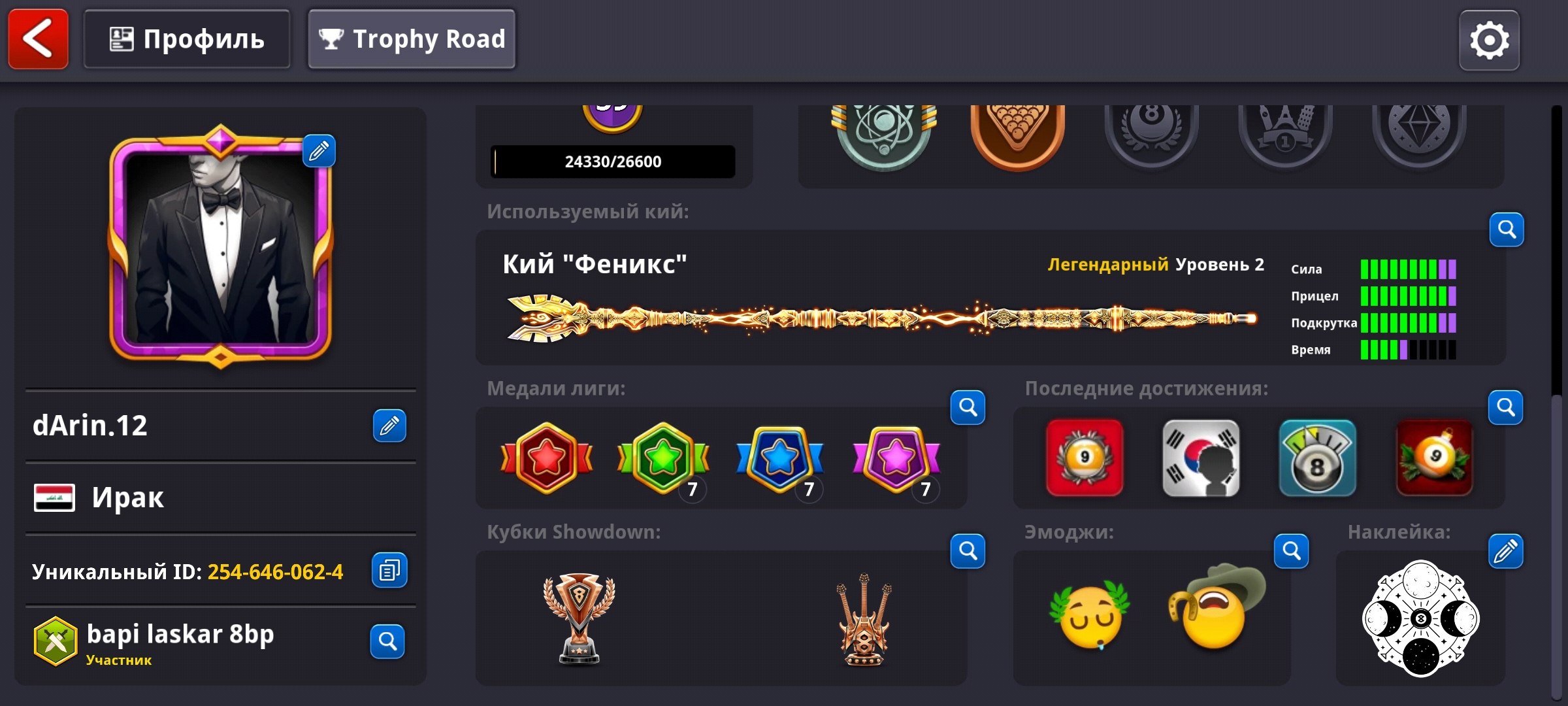Edit the dArin.12 username
The width and height of the screenshot is (1568, 706).
click(x=389, y=426)
